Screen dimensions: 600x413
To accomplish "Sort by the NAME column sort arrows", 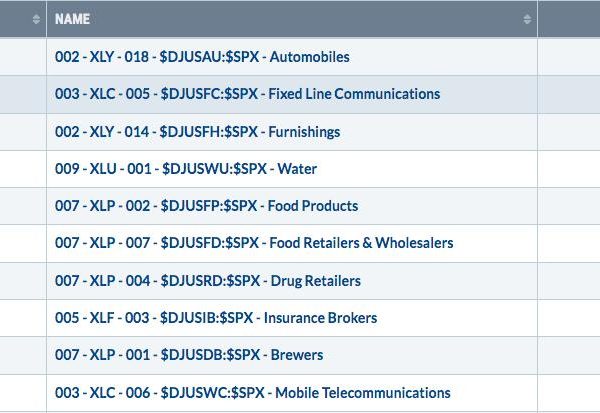I will (527, 19).
